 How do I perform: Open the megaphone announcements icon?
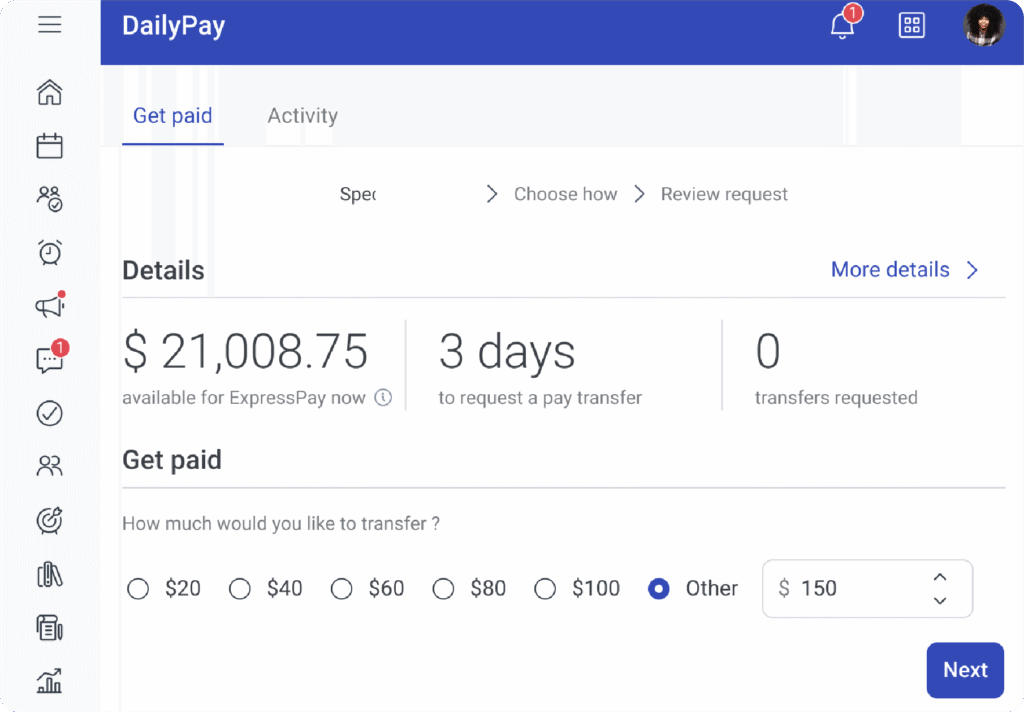point(50,306)
